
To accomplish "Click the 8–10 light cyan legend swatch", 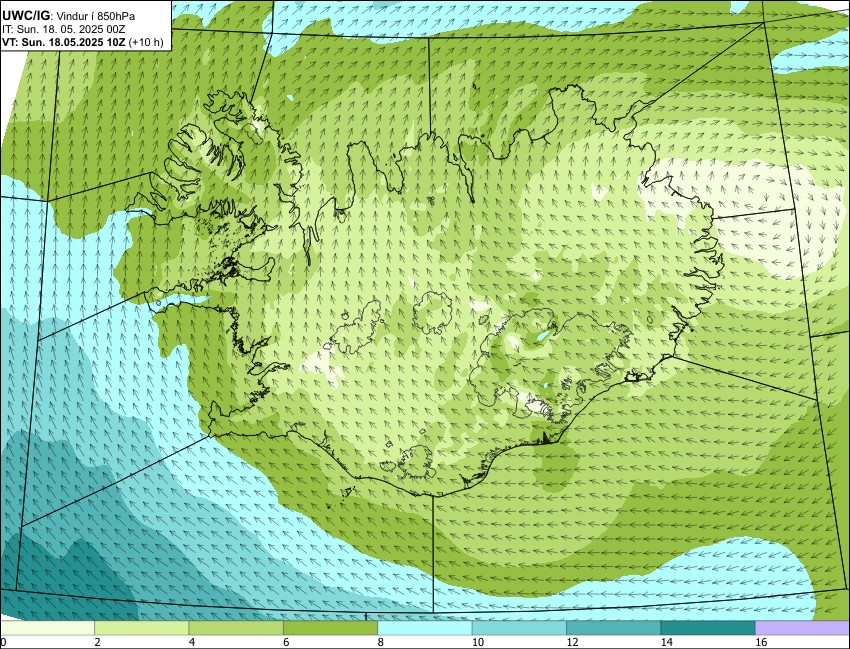I will 424,628.
